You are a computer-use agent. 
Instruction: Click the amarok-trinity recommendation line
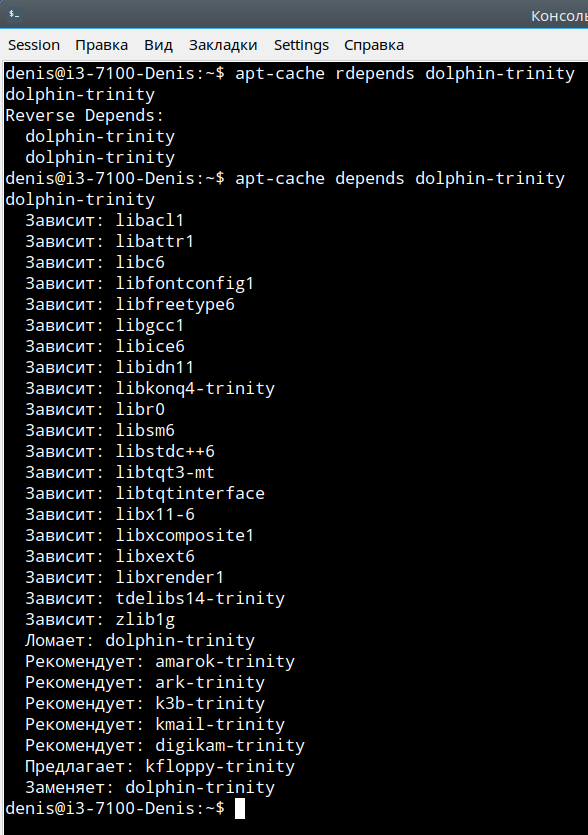160,661
